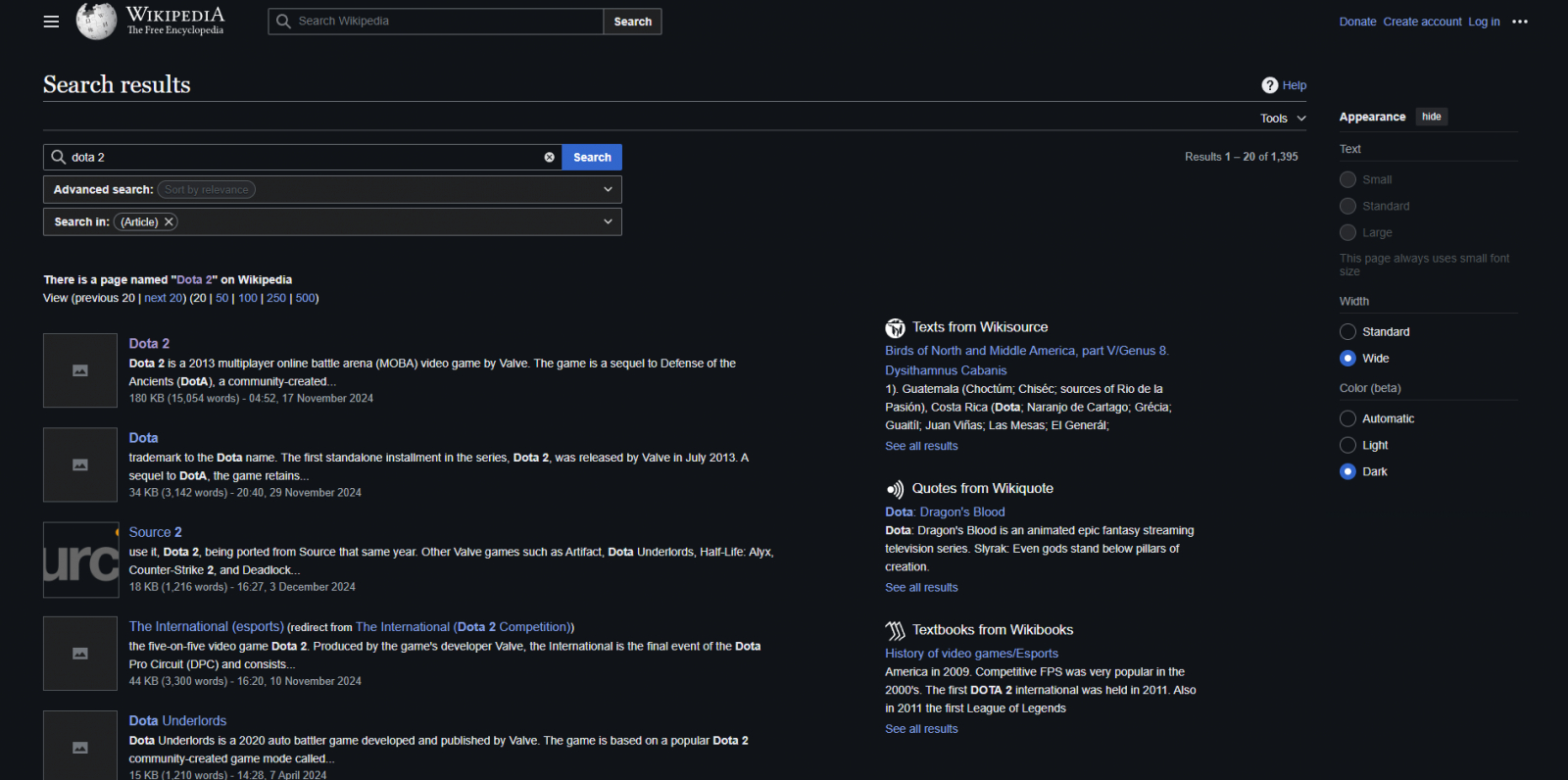This screenshot has width=1568, height=780.
Task: Select Large text size option
Action: [1348, 232]
